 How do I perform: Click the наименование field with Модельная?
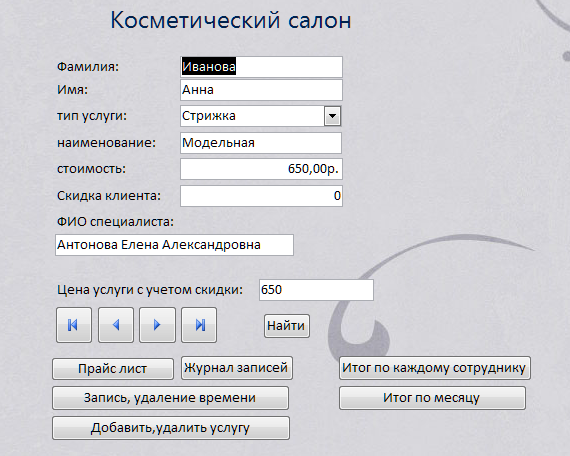click(x=261, y=143)
